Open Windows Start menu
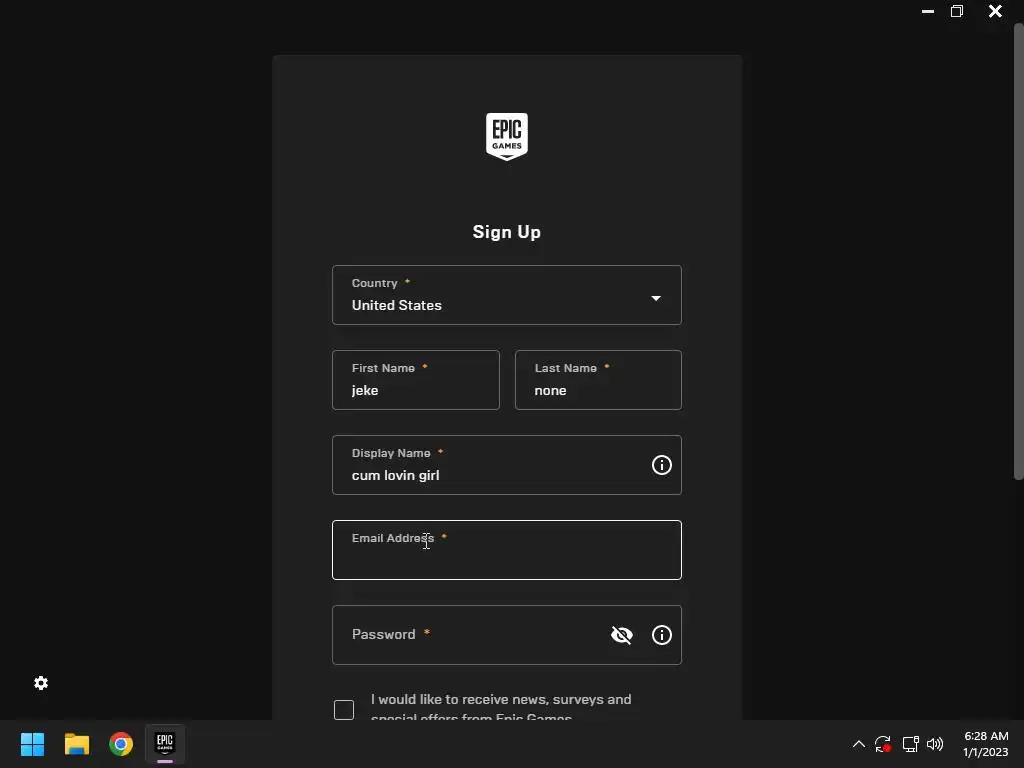The image size is (1024, 768). pyautogui.click(x=32, y=744)
